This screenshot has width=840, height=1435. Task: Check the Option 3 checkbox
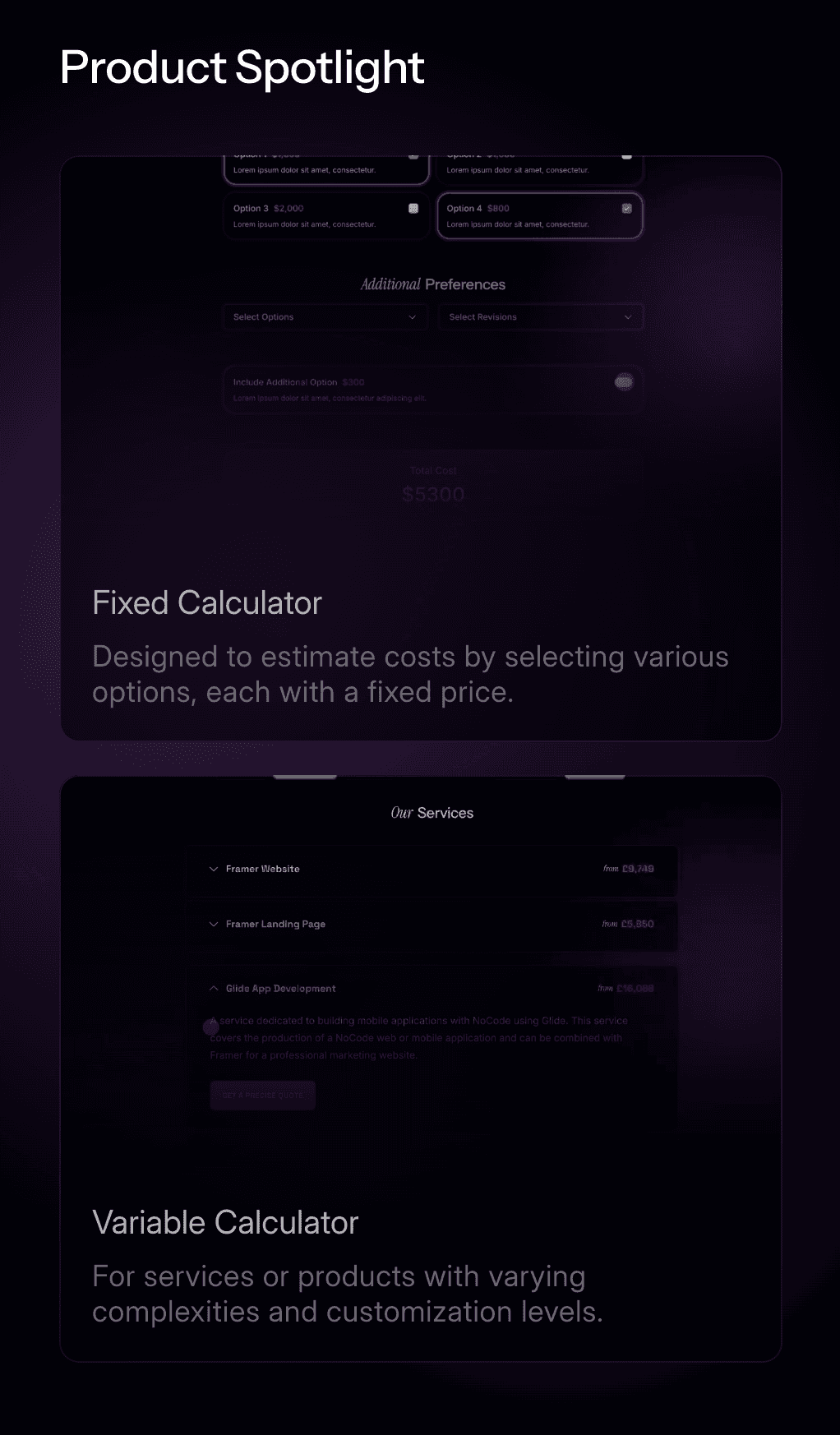(413, 209)
